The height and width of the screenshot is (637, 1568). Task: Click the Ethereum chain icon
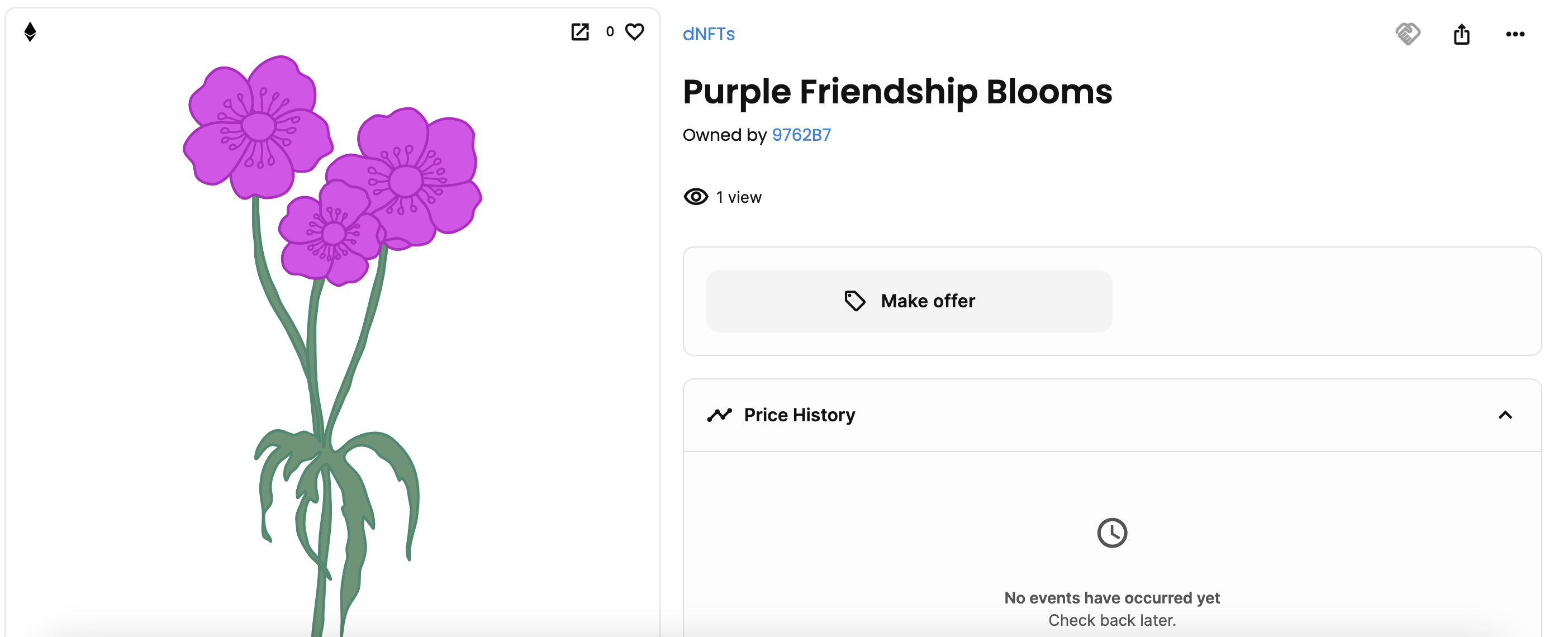[30, 32]
